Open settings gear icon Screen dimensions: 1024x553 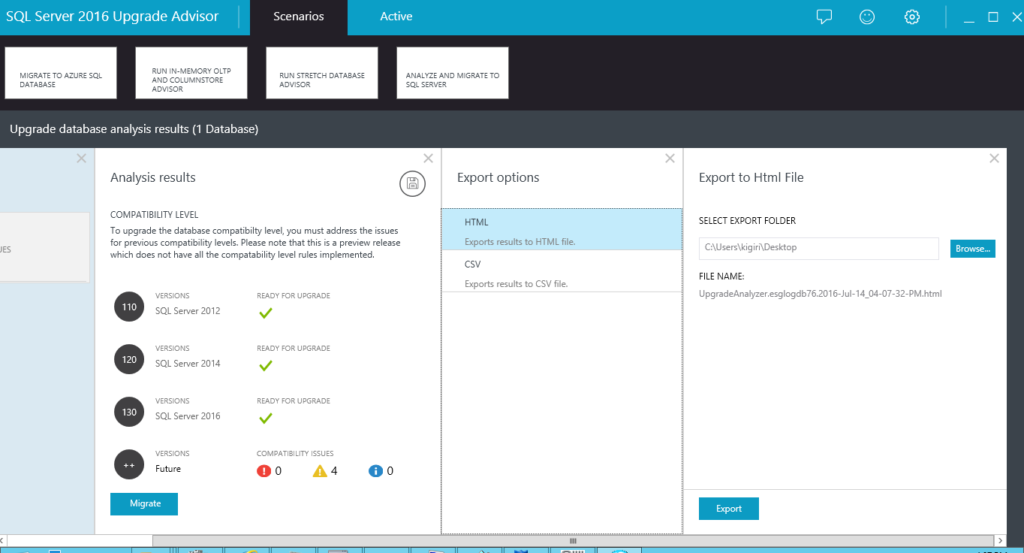pyautogui.click(x=912, y=17)
